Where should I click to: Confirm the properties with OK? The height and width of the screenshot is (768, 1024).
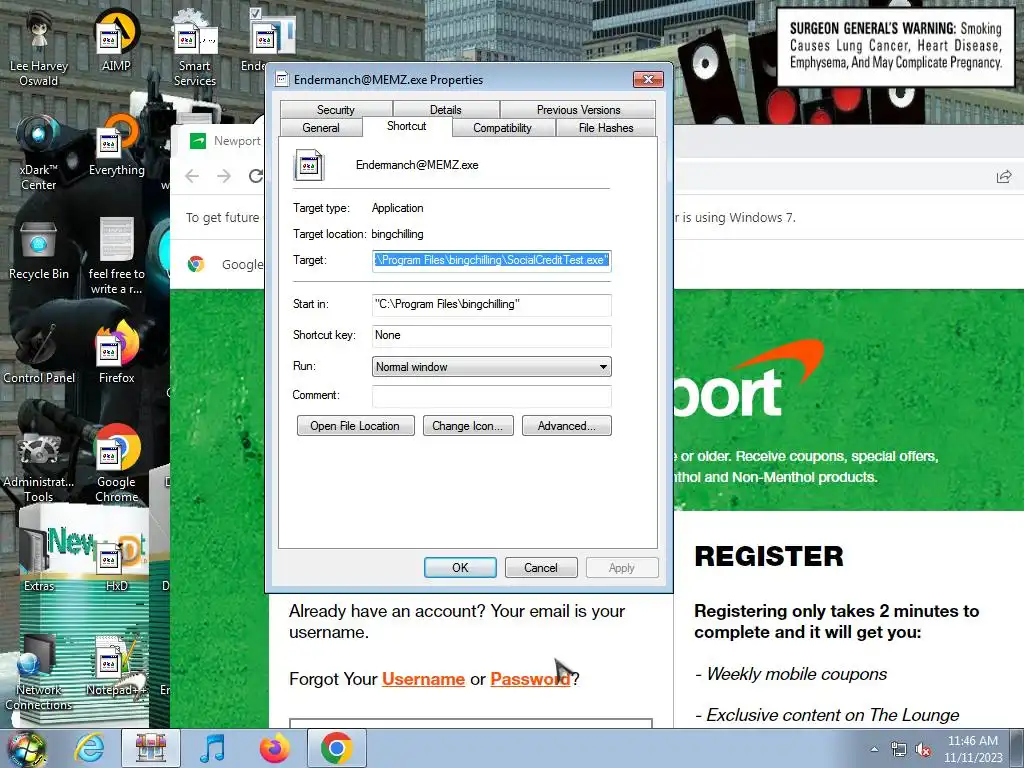coord(460,568)
